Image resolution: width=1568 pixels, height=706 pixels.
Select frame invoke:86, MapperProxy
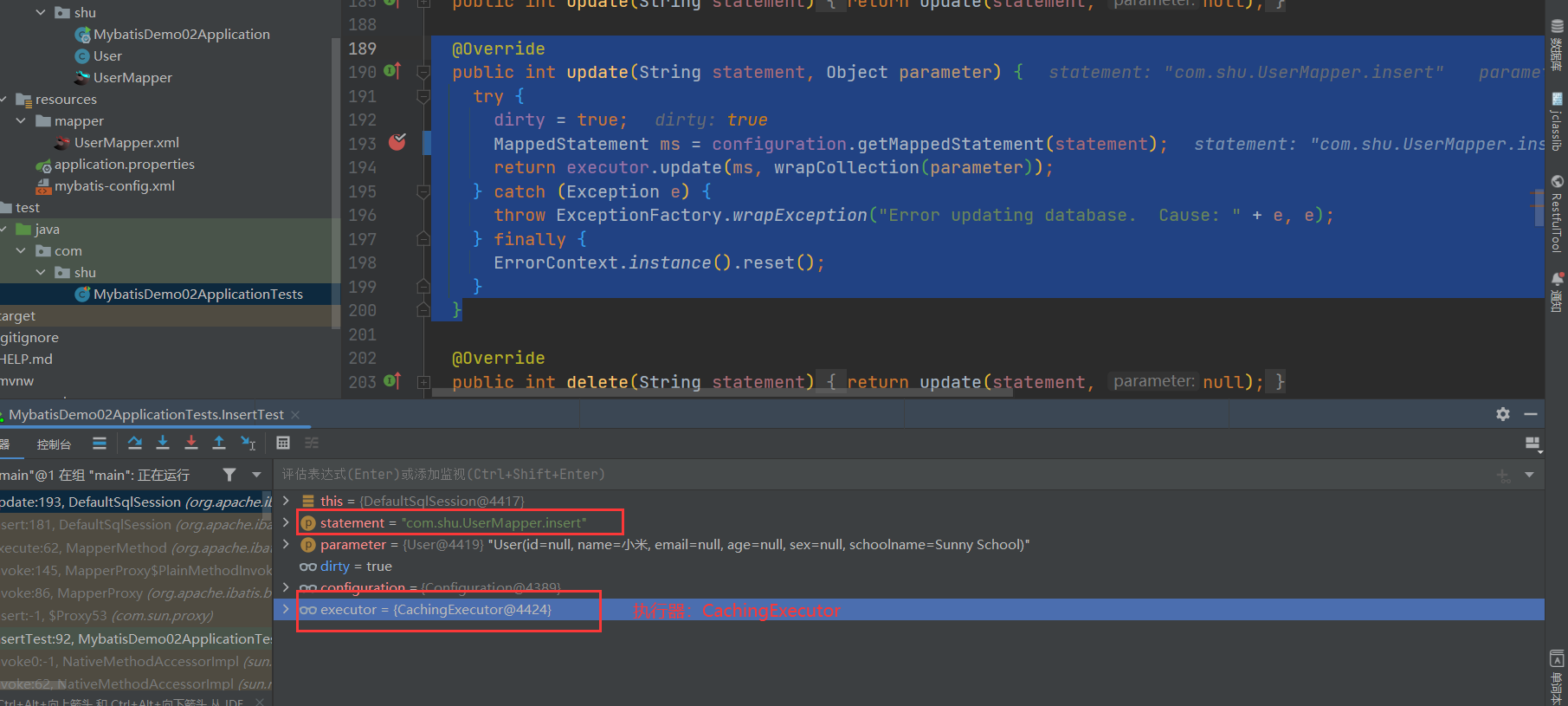(136, 593)
